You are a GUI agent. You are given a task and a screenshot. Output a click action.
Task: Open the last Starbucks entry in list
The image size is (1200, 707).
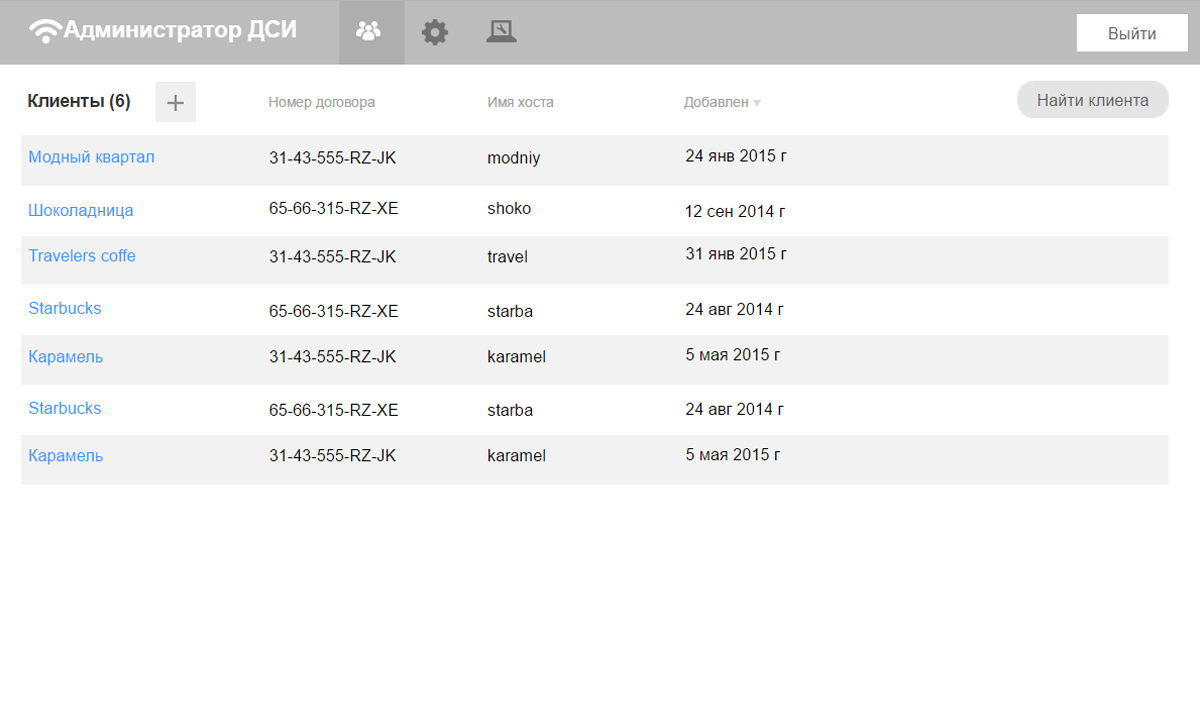click(65, 408)
